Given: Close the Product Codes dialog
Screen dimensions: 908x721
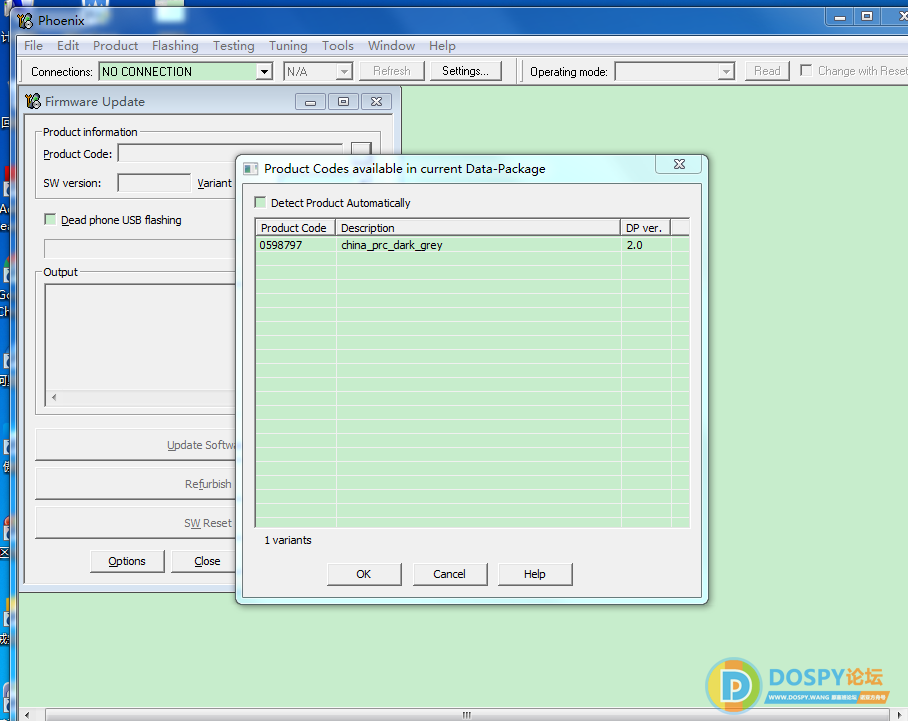Looking at the screenshot, I should click(679, 164).
